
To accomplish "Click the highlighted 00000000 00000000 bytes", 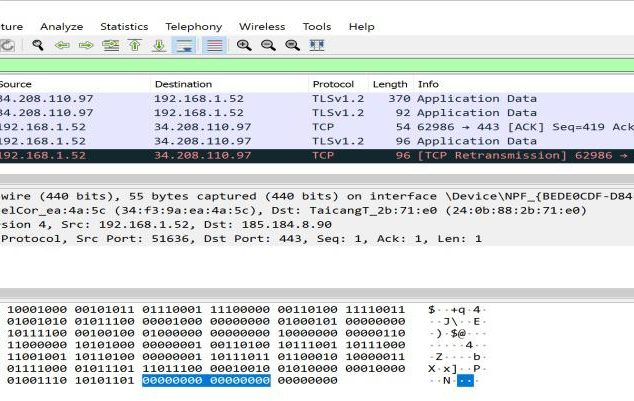I will (206, 380).
